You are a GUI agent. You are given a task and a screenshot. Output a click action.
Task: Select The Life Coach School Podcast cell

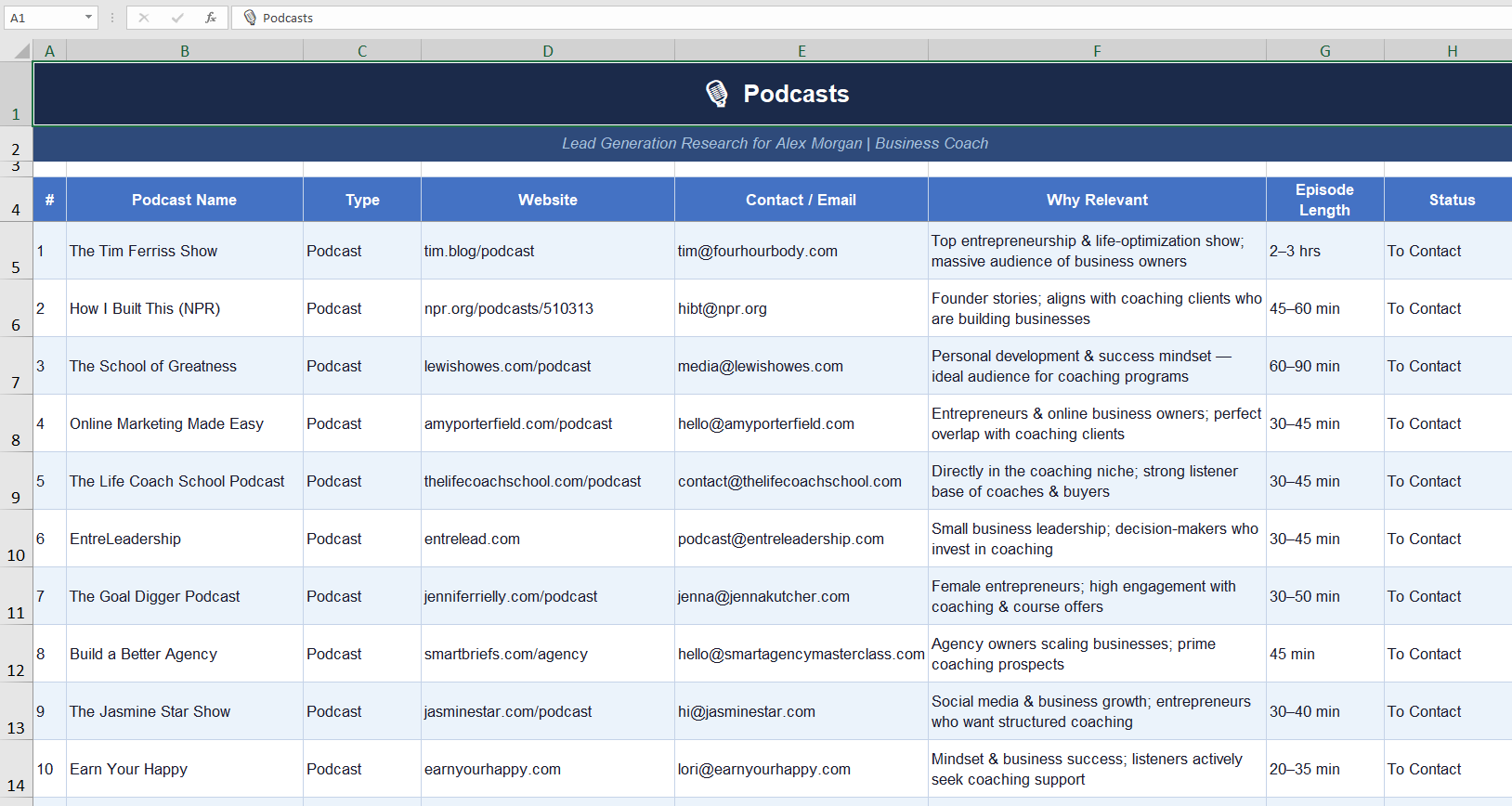[x=185, y=481]
